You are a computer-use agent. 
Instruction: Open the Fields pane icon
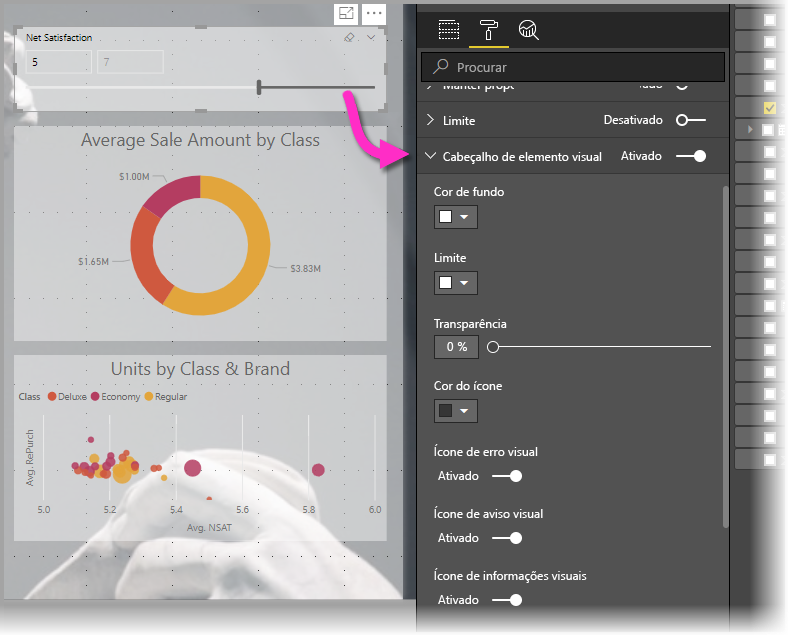(448, 30)
